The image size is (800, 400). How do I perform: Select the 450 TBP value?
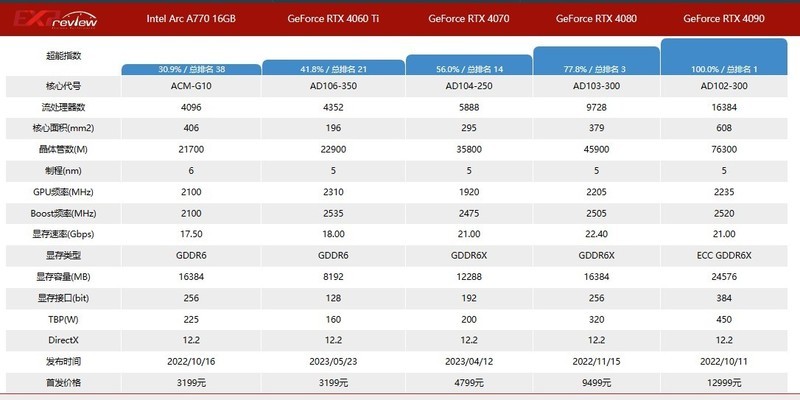pyautogui.click(x=724, y=319)
